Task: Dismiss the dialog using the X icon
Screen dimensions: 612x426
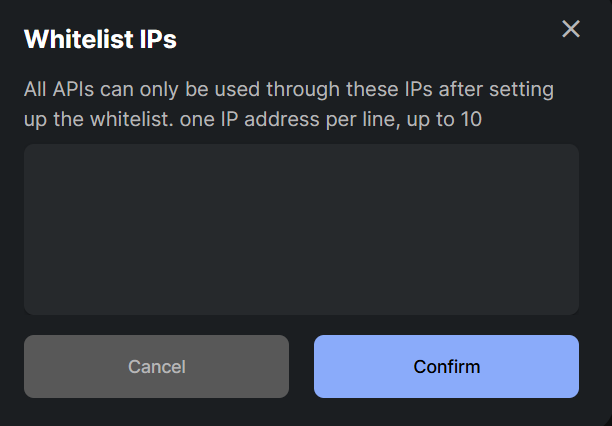Action: [x=571, y=29]
